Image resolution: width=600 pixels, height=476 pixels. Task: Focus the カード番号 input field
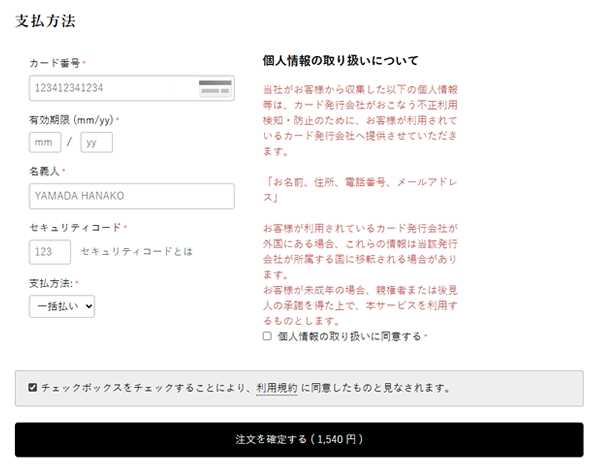coord(110,88)
